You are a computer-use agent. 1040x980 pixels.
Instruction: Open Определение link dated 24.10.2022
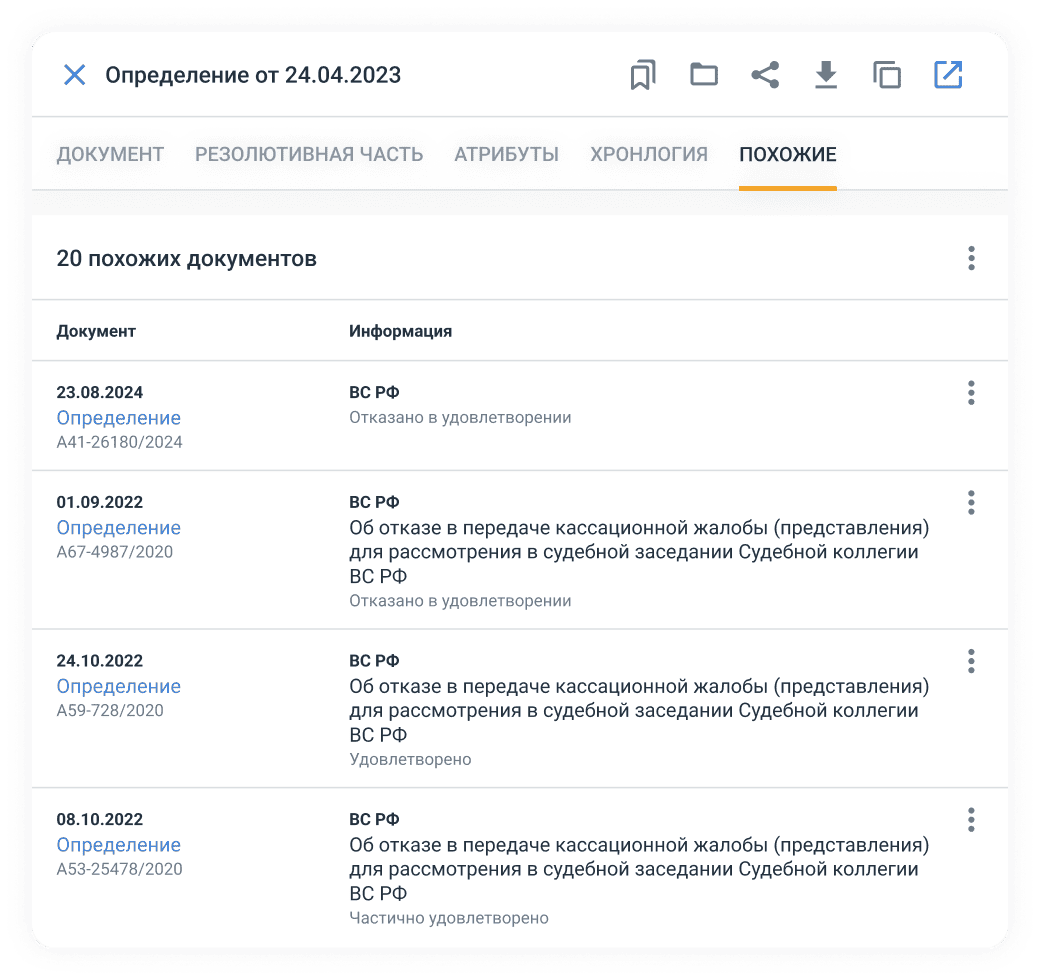pyautogui.click(x=118, y=687)
